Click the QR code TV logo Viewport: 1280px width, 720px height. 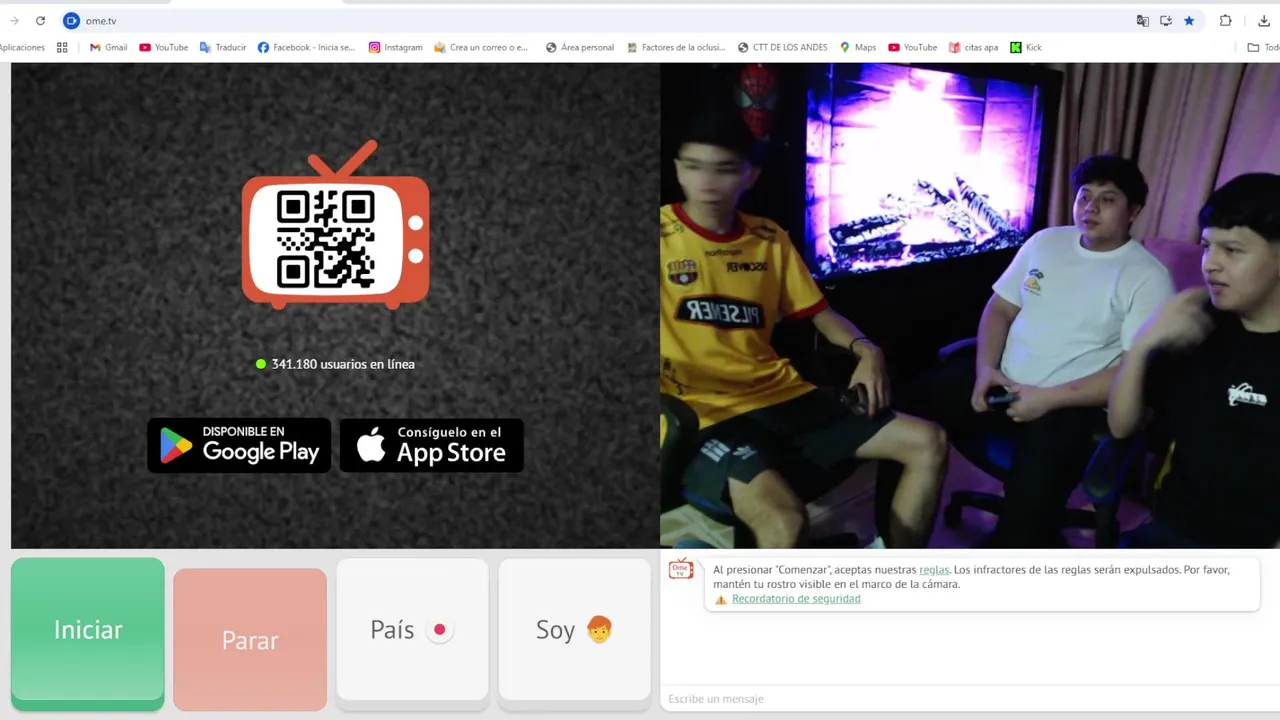tap(336, 225)
